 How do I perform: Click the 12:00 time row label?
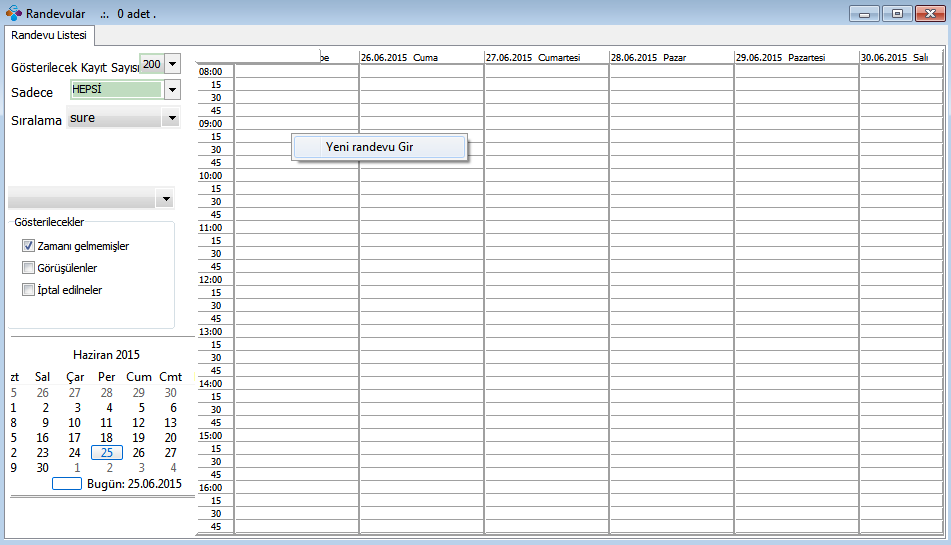pyautogui.click(x=211, y=280)
